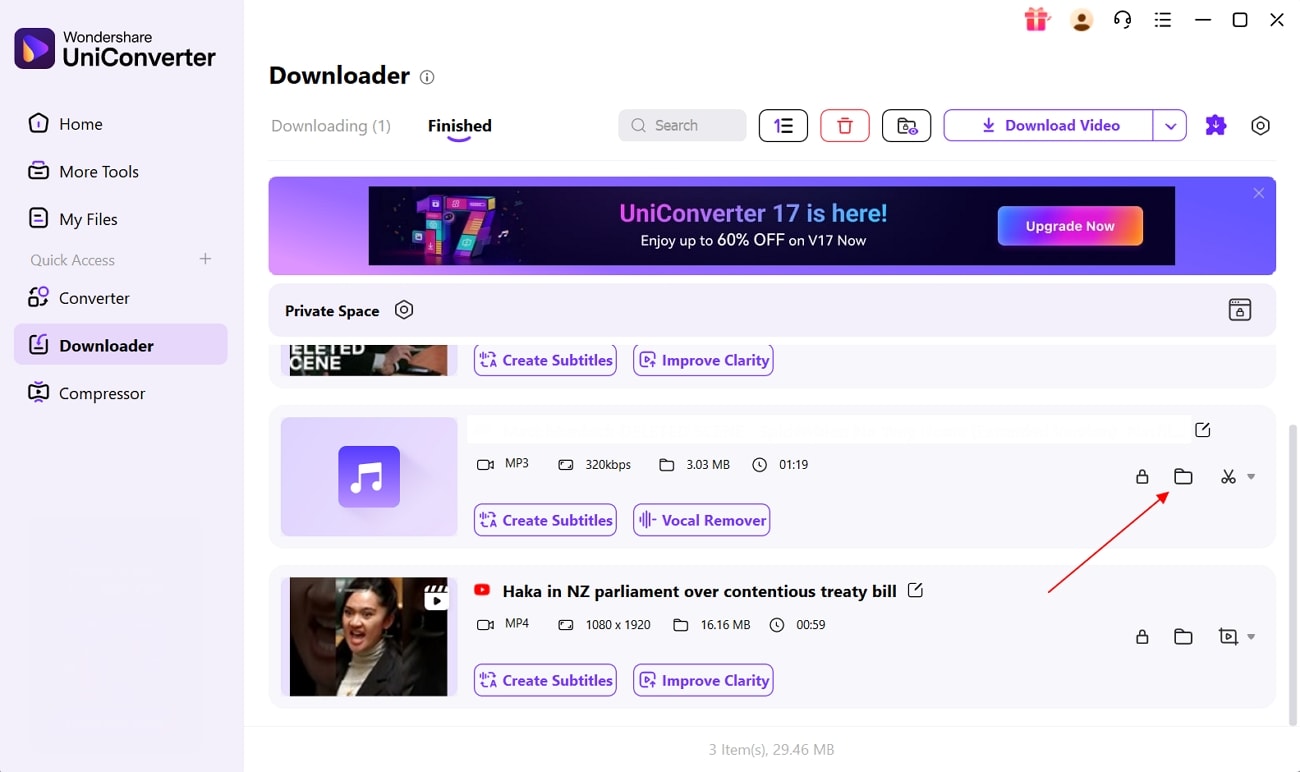This screenshot has height=772, width=1300.
Task: Open the Compressor tool in the sidebar
Action: pos(87,393)
